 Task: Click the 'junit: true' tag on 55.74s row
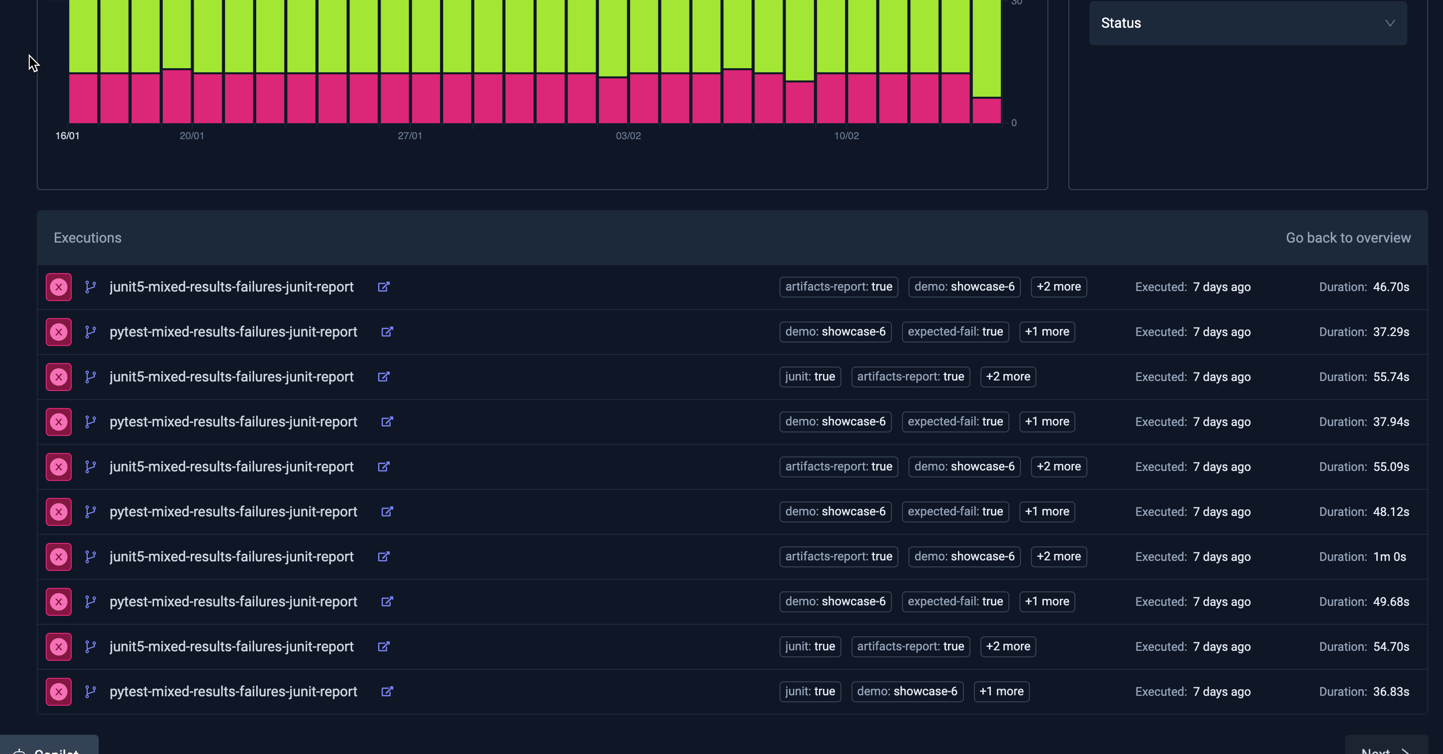coord(810,377)
